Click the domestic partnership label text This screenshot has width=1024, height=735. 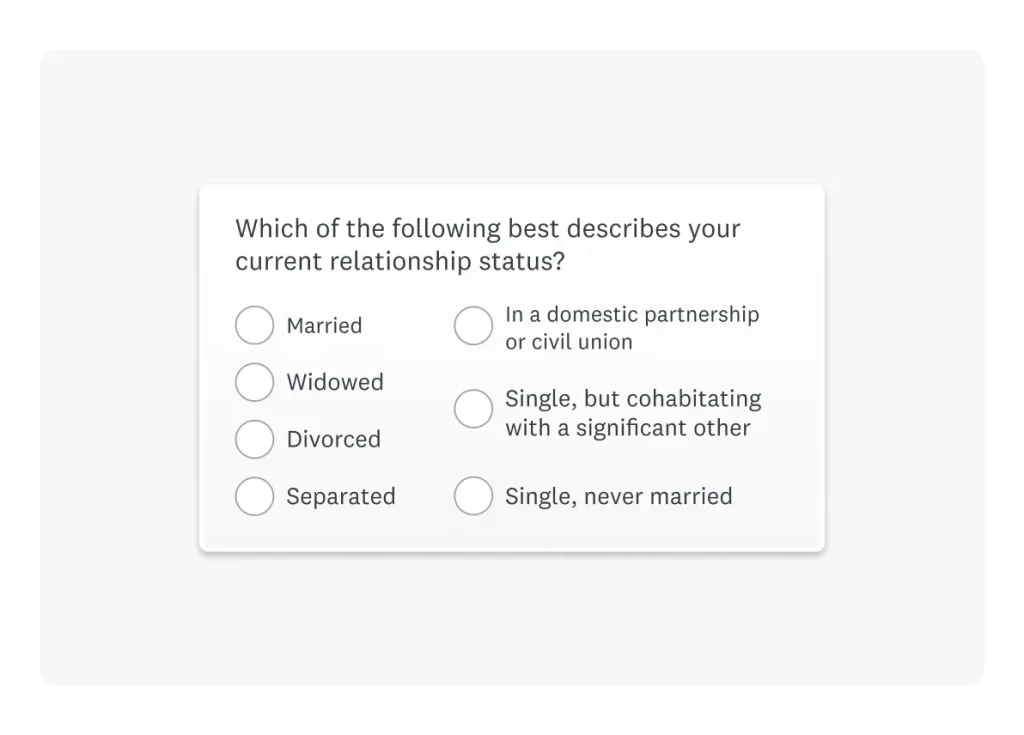(x=633, y=326)
